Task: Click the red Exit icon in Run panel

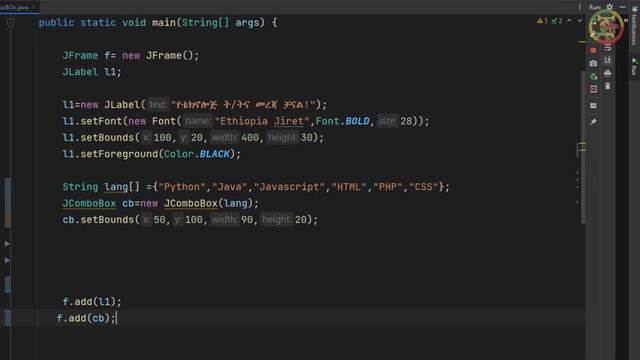Action: 593,89
